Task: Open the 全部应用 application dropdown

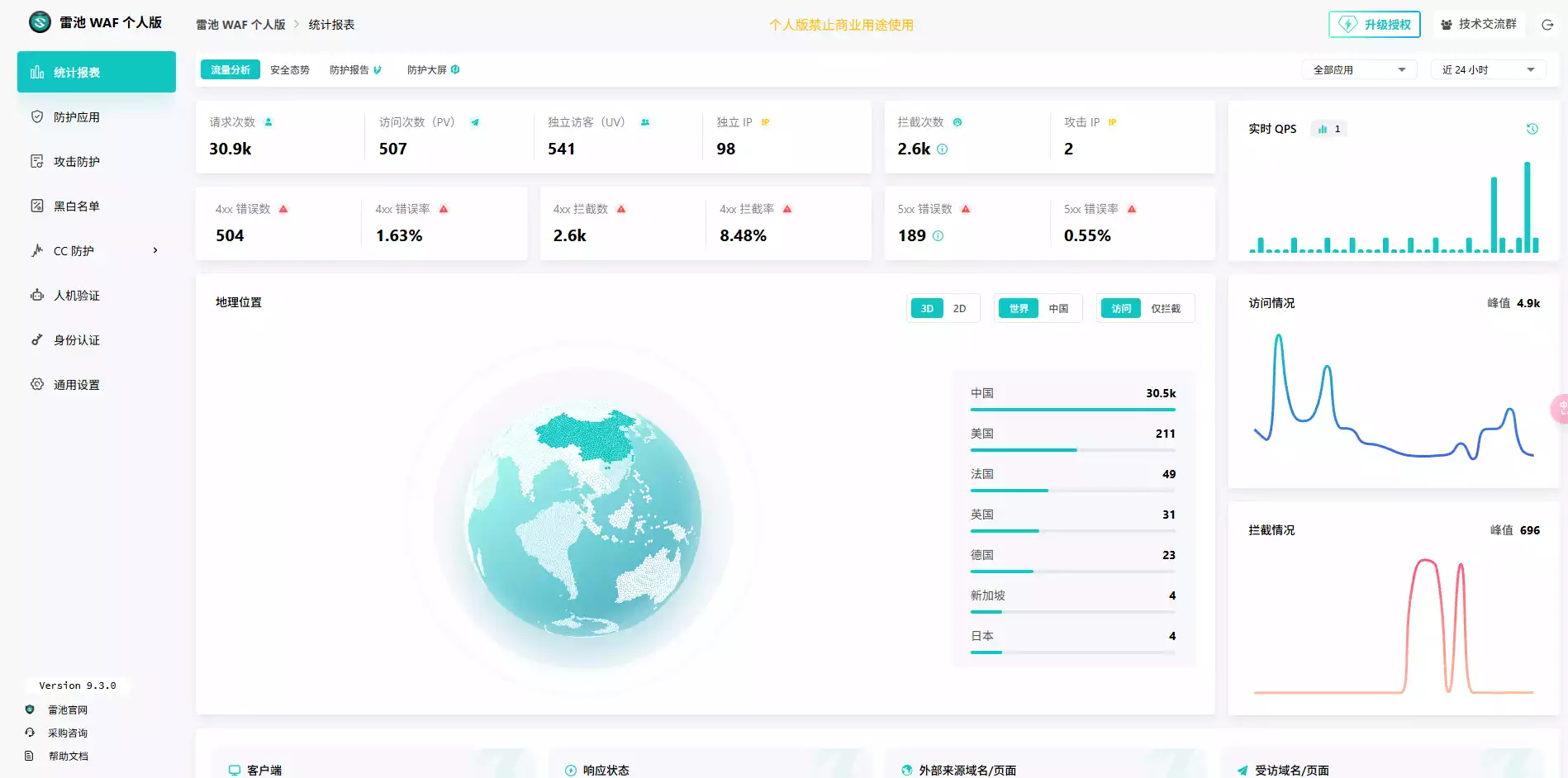Action: (1359, 70)
